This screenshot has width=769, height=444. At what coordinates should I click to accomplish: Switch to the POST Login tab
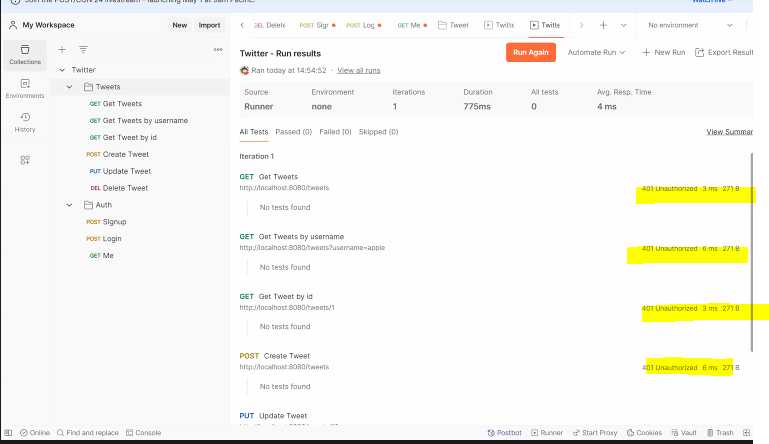(363, 25)
